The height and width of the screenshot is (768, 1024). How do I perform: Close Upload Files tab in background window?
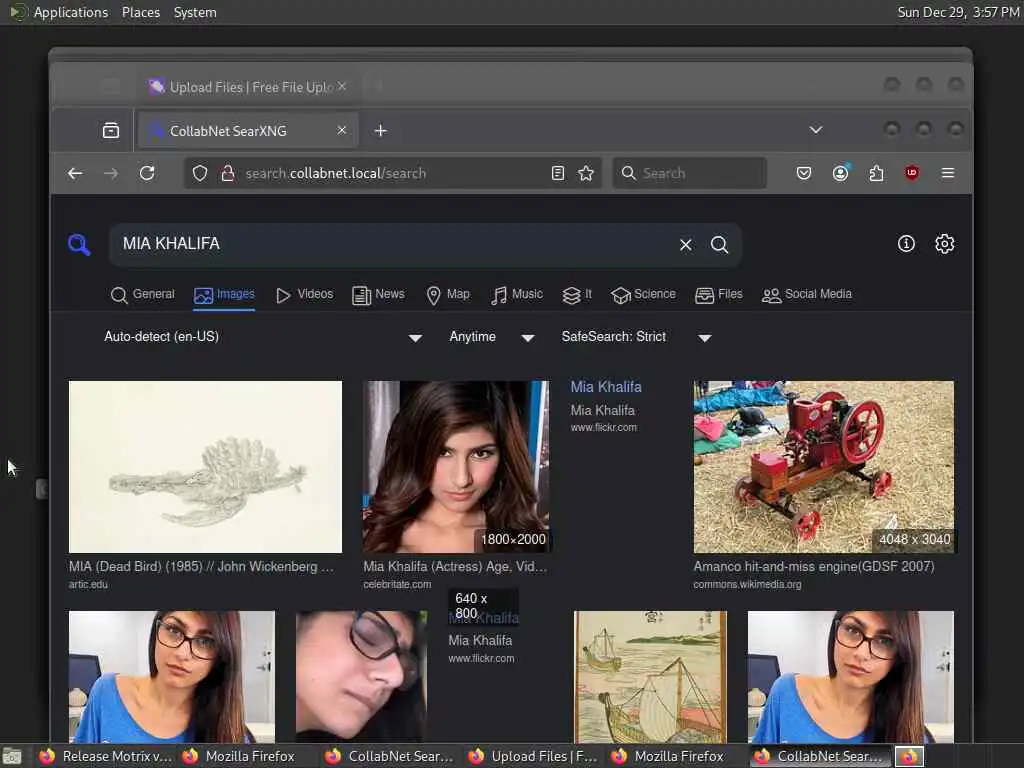[x=342, y=86]
